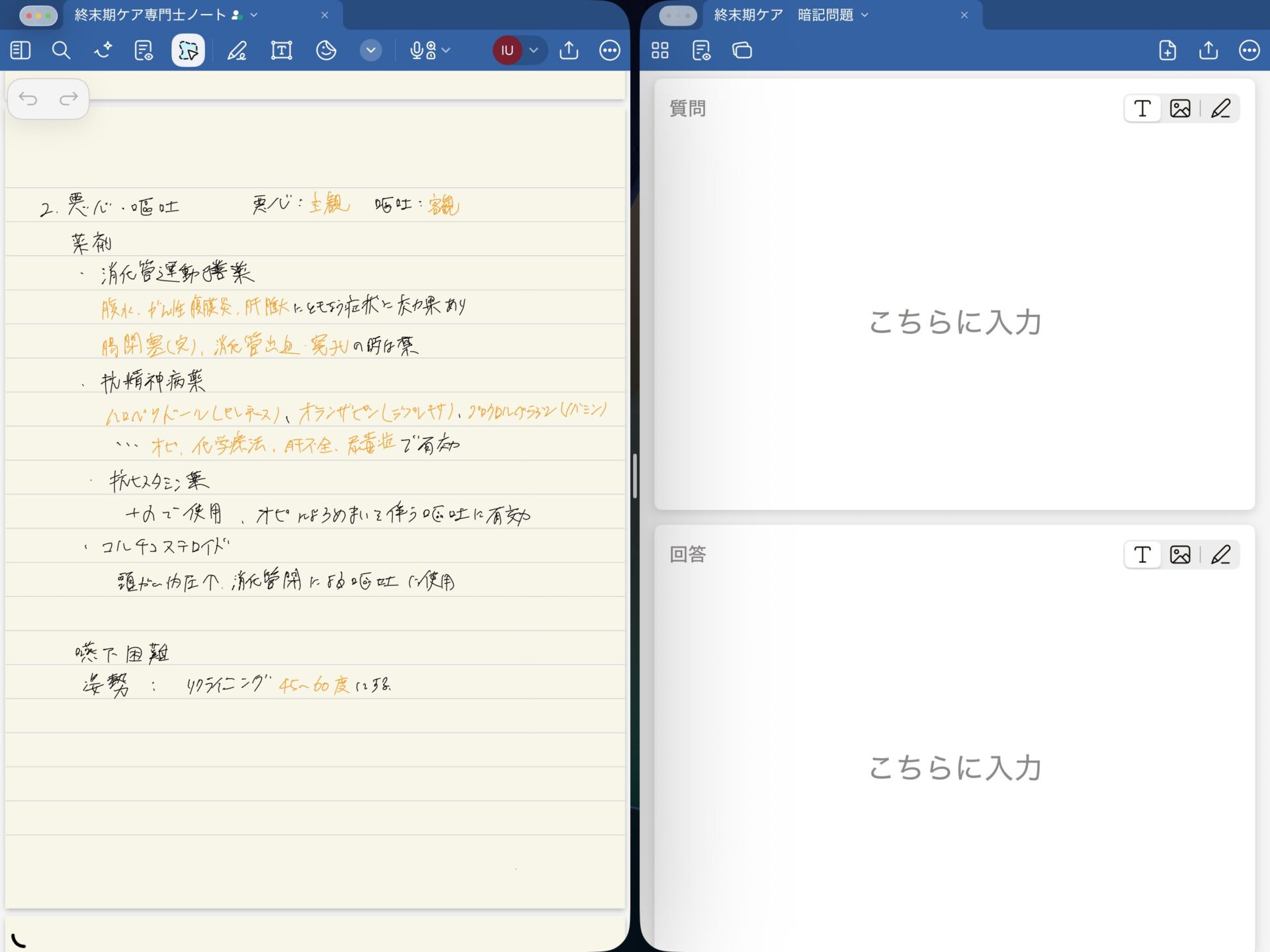Viewport: 1270px width, 952px height.
Task: Open the sticker shapes tool
Action: [325, 50]
